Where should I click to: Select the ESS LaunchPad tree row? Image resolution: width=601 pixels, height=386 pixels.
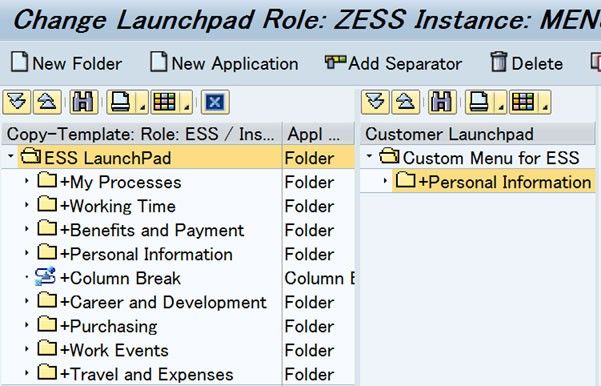click(178, 158)
